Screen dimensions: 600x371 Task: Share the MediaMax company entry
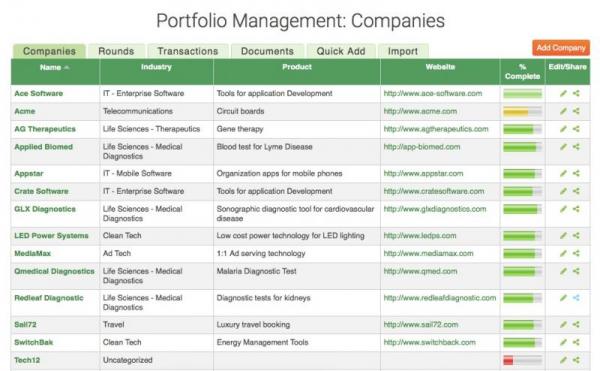[x=576, y=253]
